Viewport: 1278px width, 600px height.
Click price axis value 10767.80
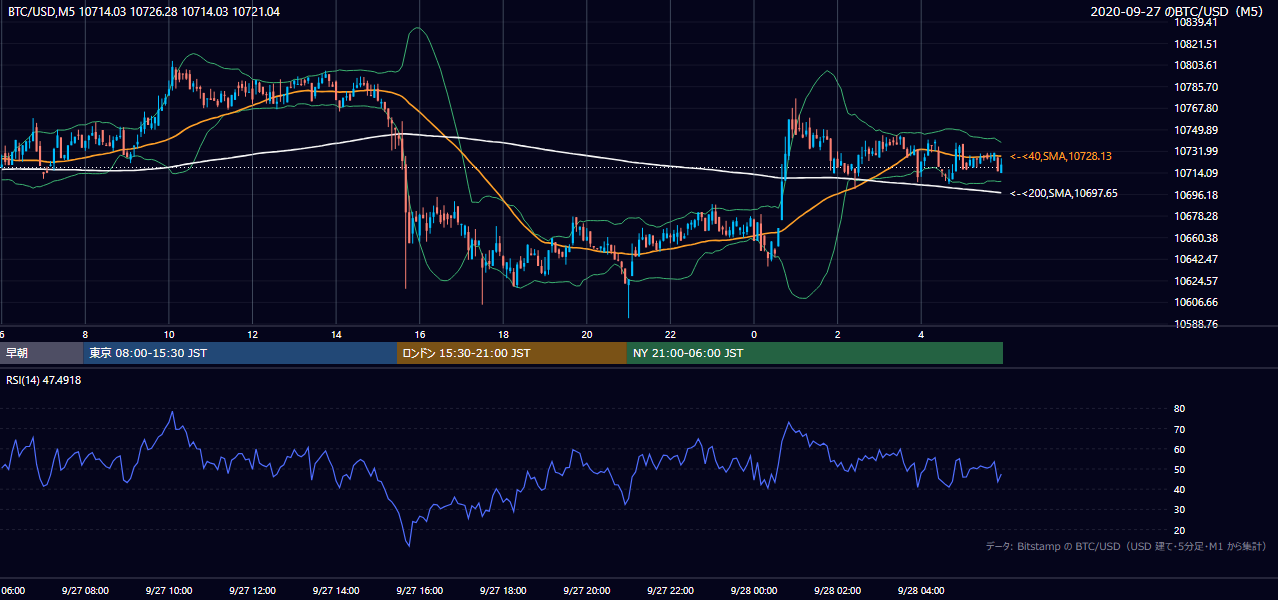point(1196,108)
